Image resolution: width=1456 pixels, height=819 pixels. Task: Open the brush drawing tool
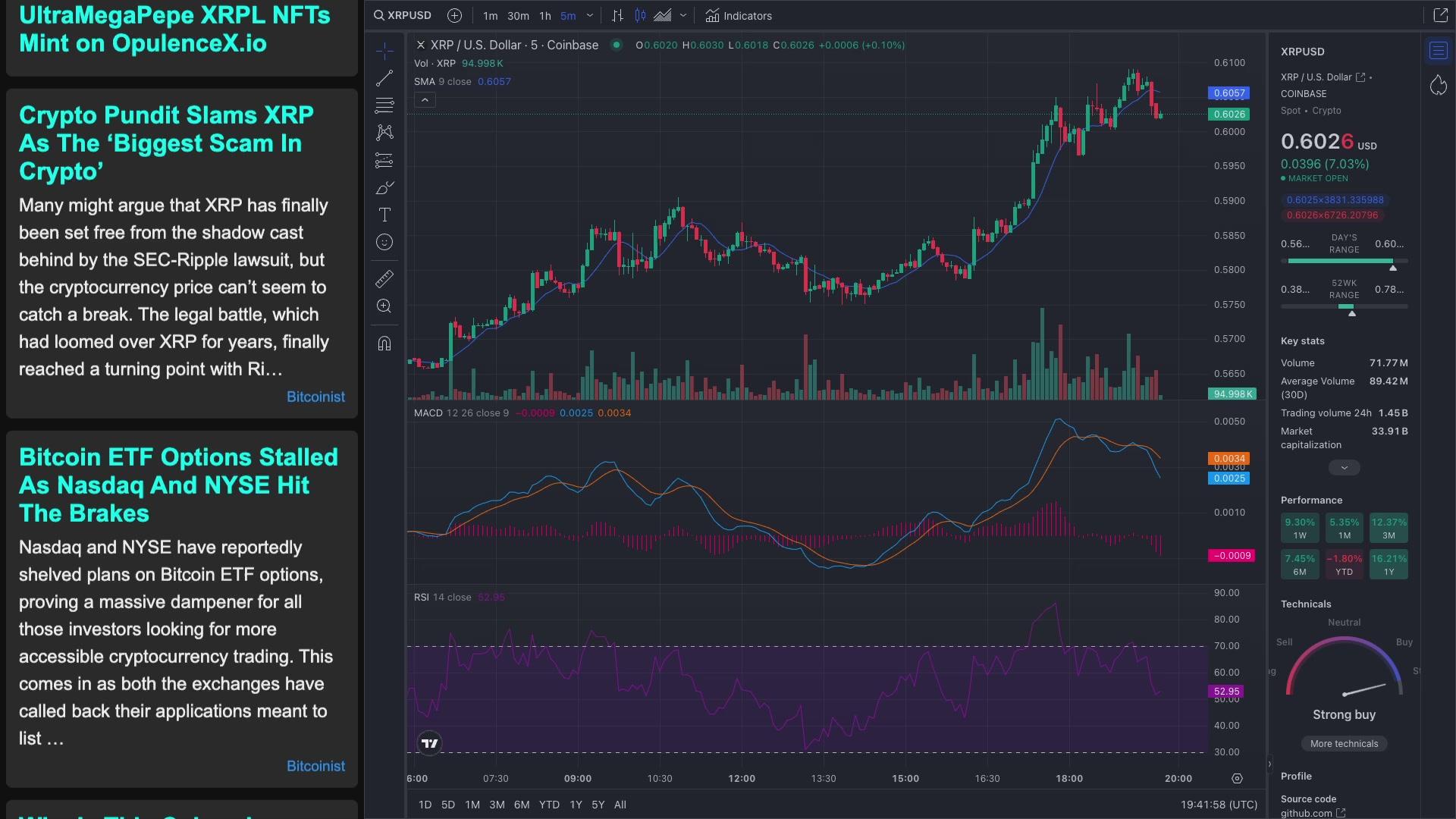[384, 187]
